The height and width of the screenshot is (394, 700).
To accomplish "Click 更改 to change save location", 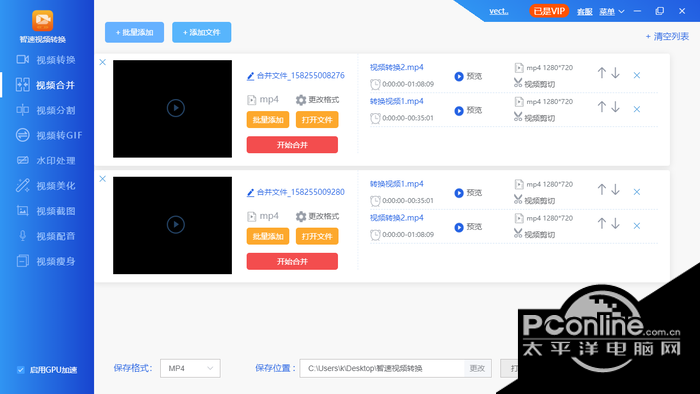I will pos(478,368).
